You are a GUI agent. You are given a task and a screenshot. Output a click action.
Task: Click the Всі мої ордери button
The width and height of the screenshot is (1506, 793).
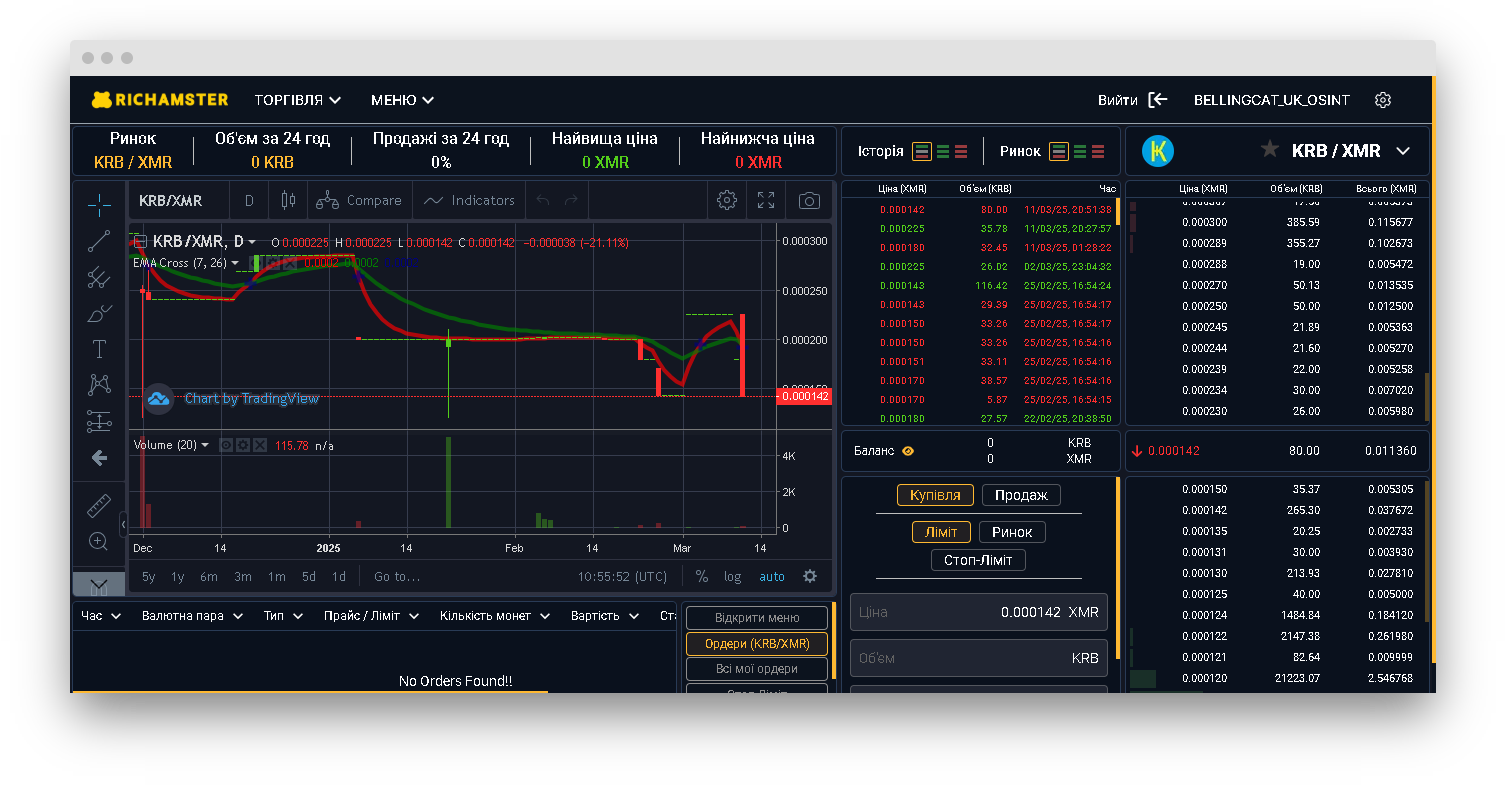(757, 669)
